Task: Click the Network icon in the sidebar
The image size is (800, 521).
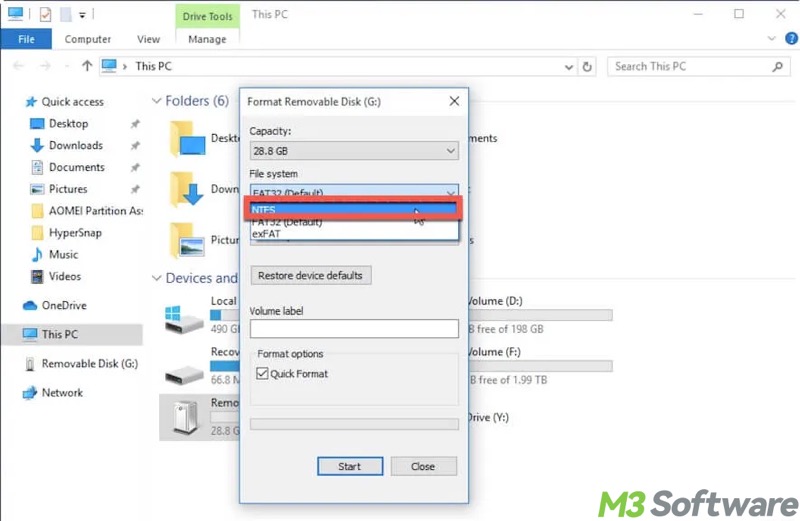Action: point(30,393)
